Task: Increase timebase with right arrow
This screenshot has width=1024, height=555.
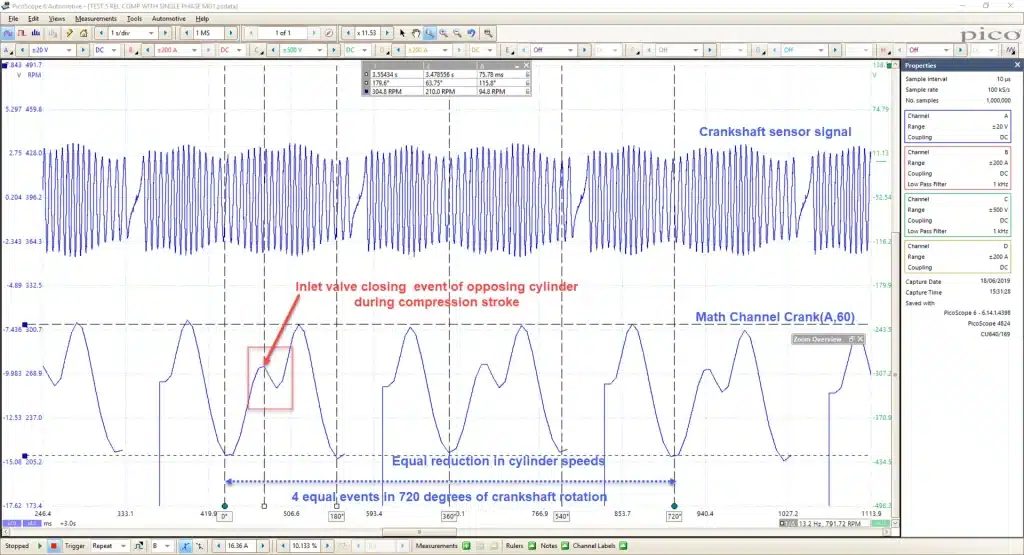Action: coord(165,33)
